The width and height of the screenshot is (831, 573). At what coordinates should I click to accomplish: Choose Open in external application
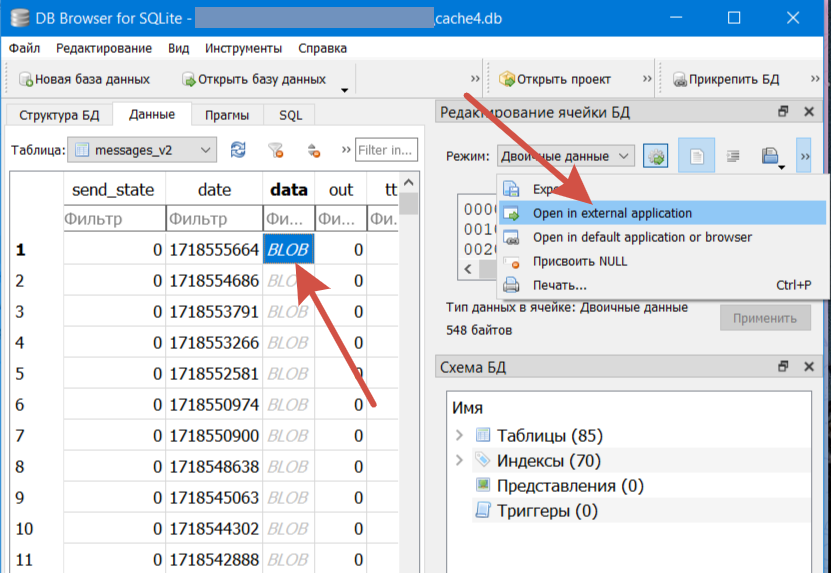pyautogui.click(x=662, y=213)
